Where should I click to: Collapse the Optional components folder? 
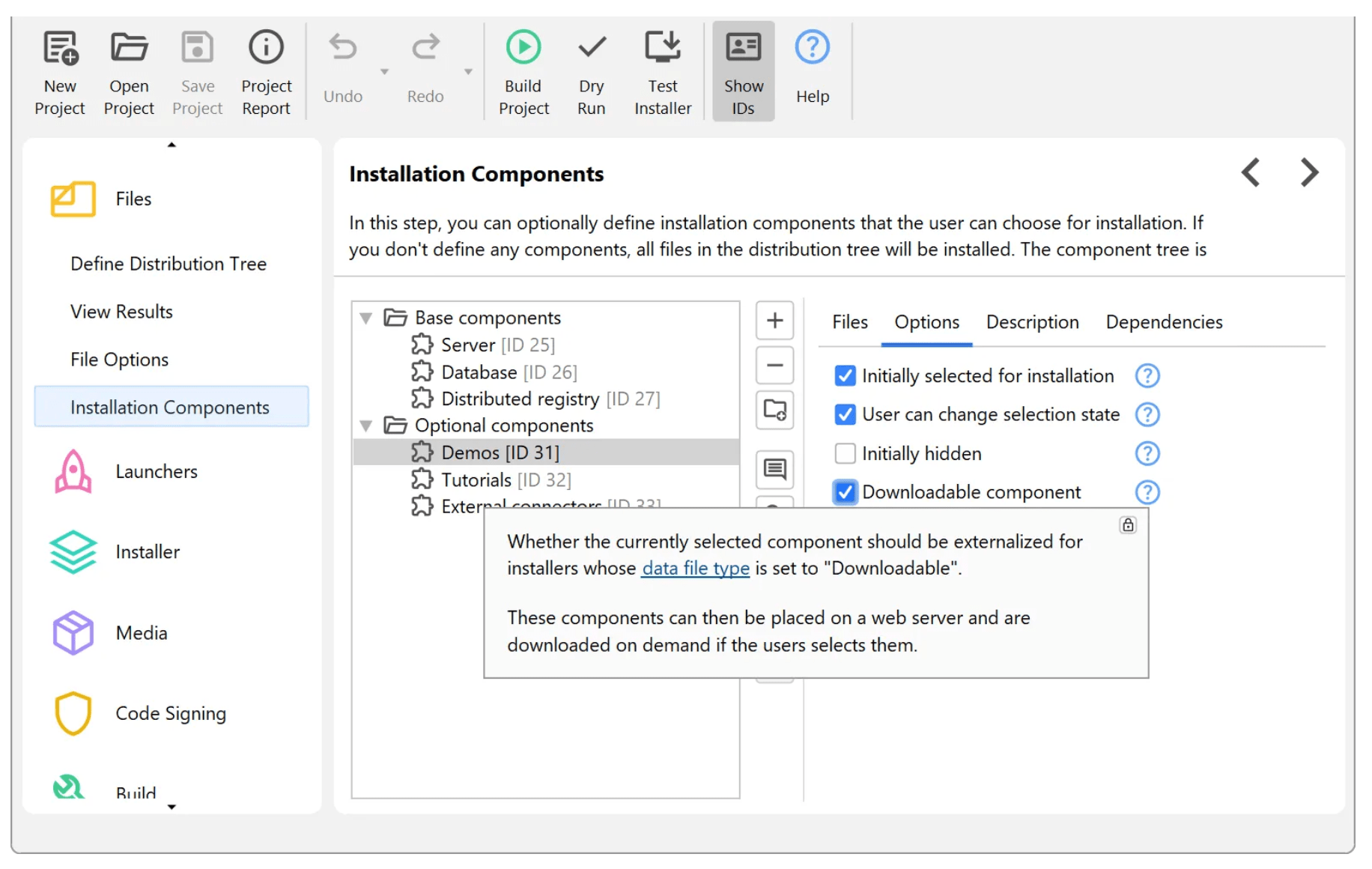click(366, 426)
